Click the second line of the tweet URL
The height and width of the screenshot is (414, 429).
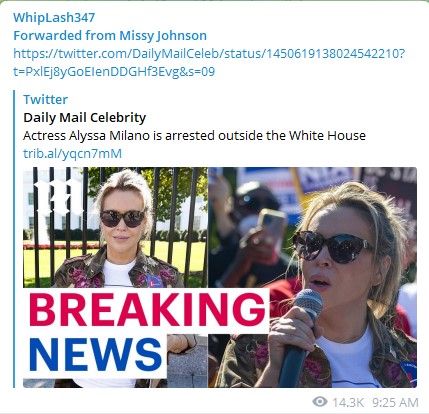(x=114, y=71)
